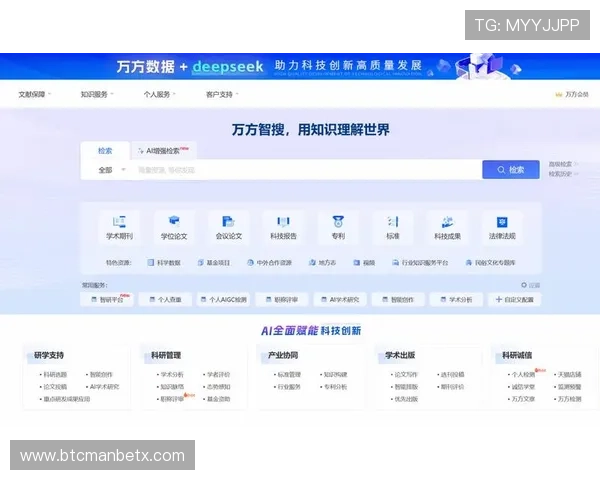Open the 科研选题 link under 研学支持
The image size is (600, 480).
pos(55,374)
